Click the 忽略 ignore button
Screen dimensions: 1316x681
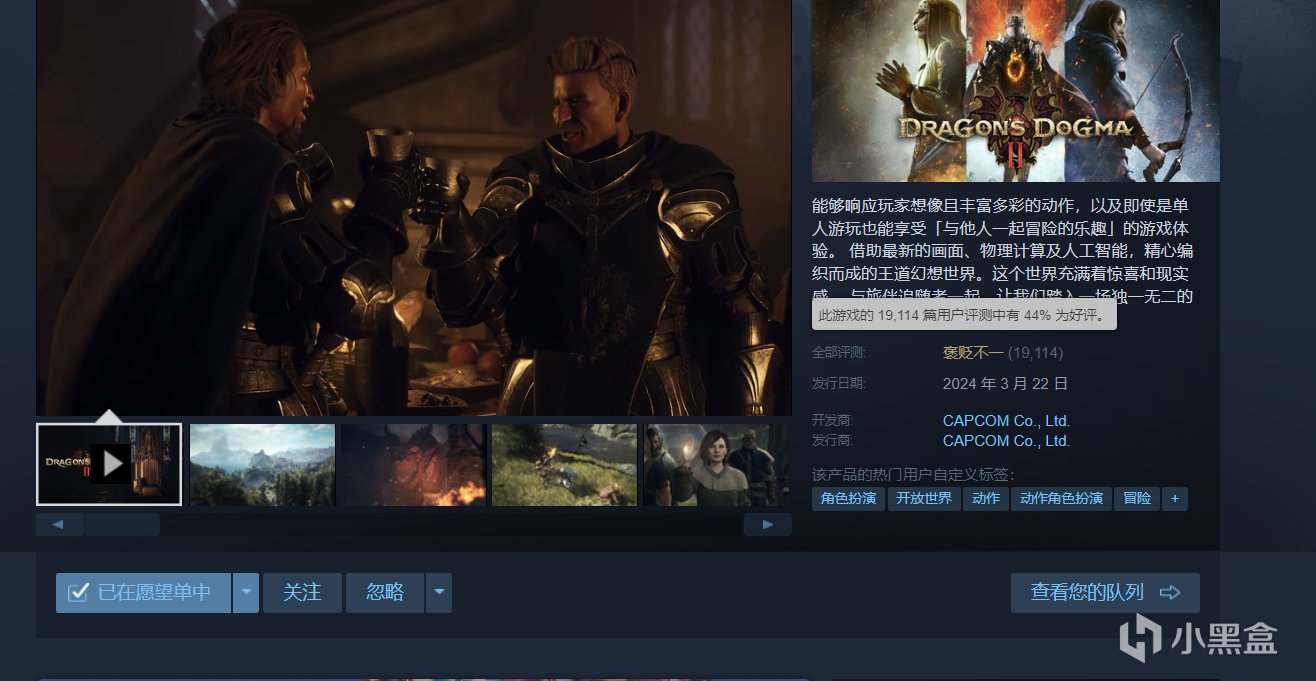pos(385,593)
